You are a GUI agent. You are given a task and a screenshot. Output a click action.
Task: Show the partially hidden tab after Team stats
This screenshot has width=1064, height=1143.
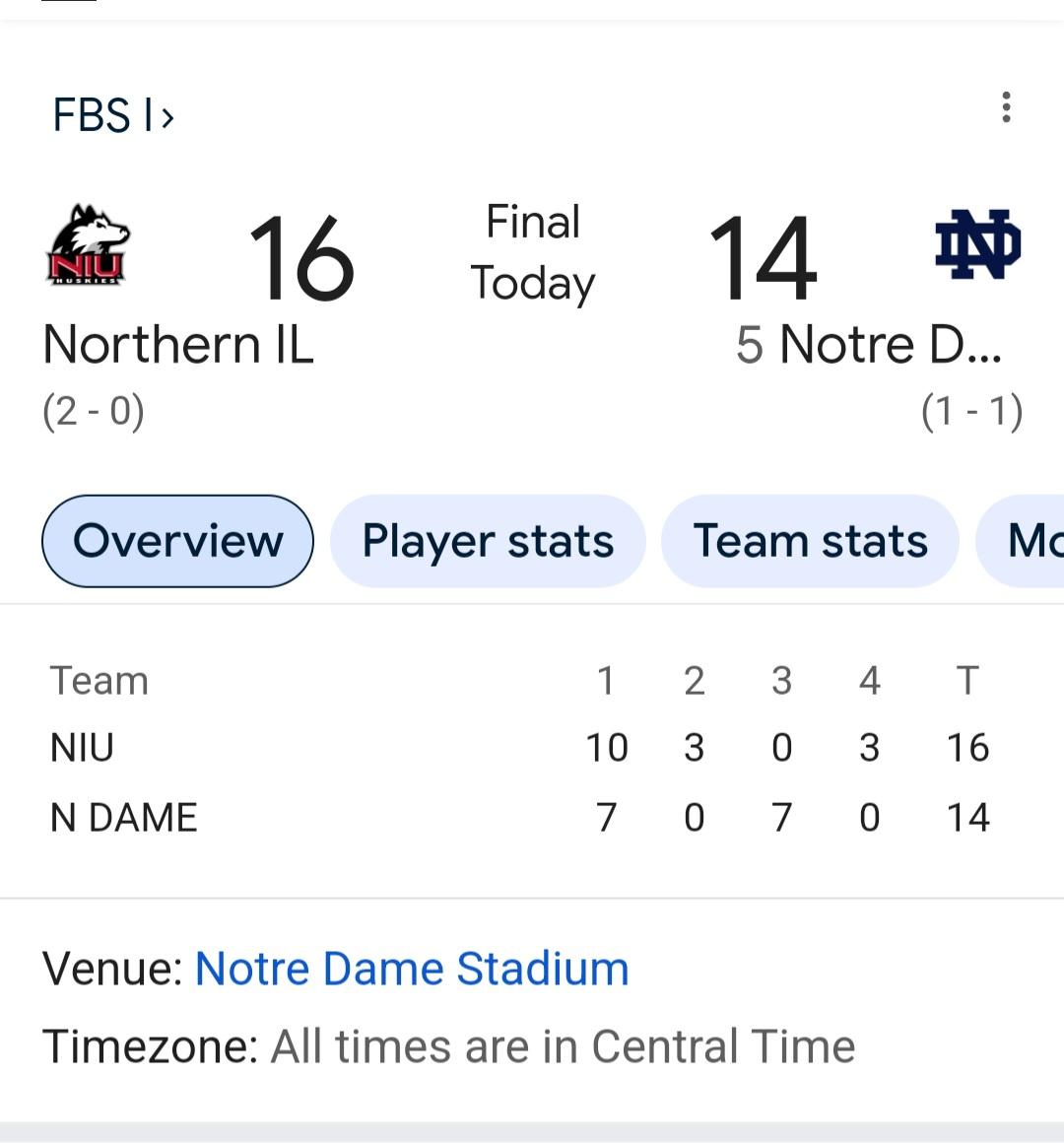click(1021, 541)
